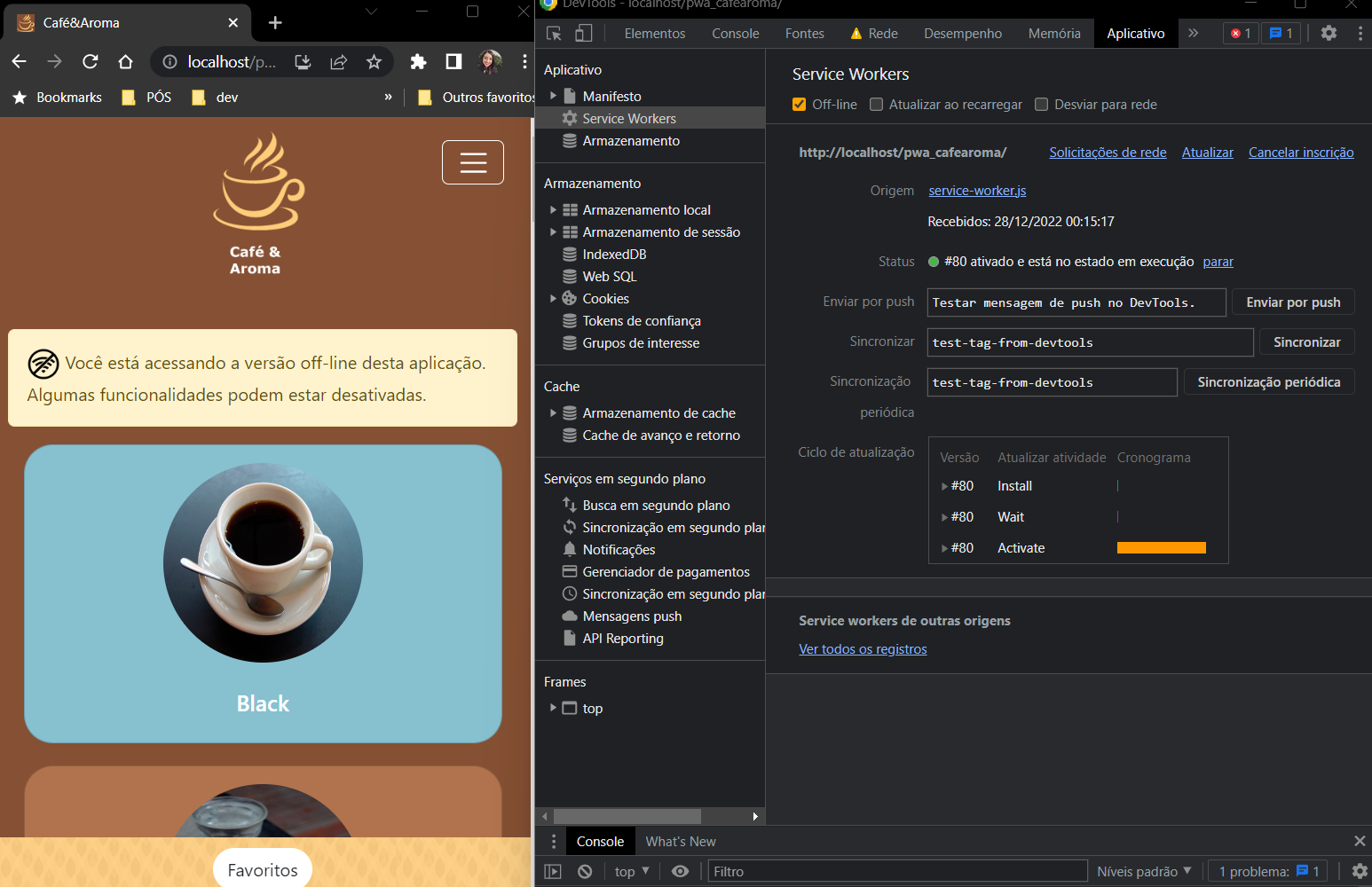Click Solicitações de rede link
The width and height of the screenshot is (1372, 887).
point(1108,153)
